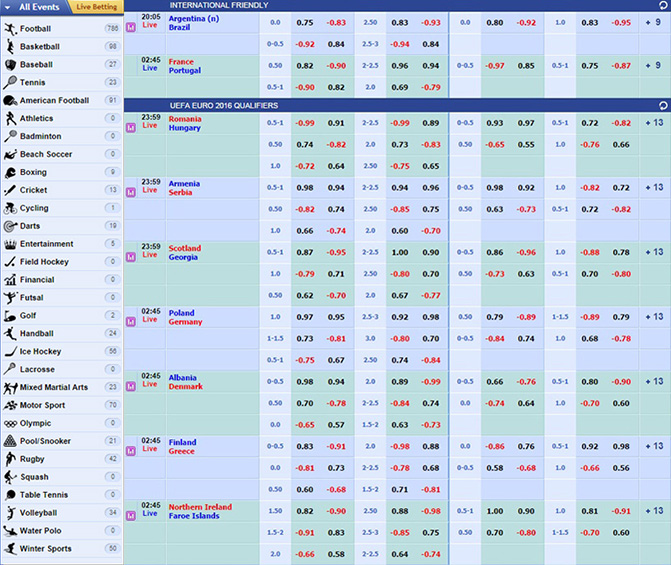This screenshot has width=671, height=565.
Task: Select the Golf icon
Action: [10, 315]
